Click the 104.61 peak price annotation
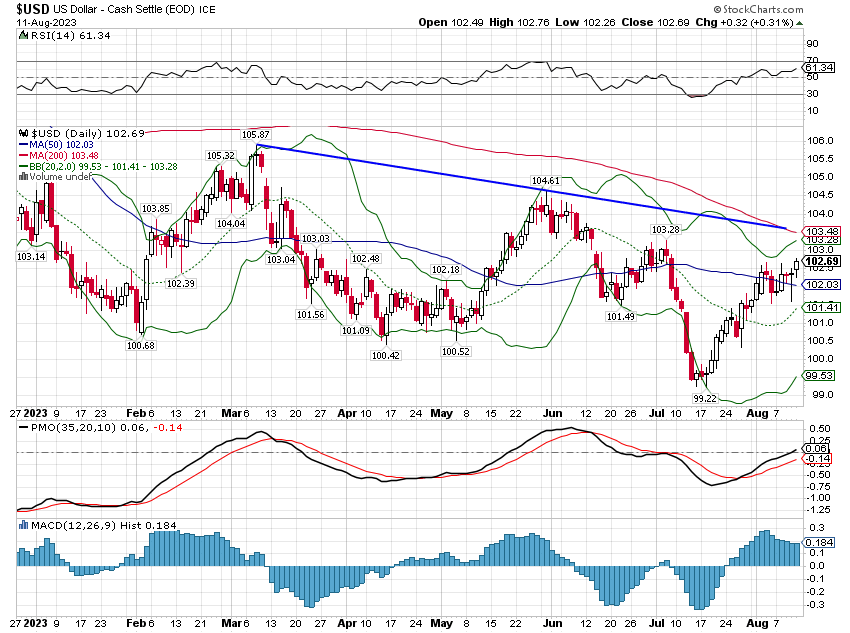 545,181
